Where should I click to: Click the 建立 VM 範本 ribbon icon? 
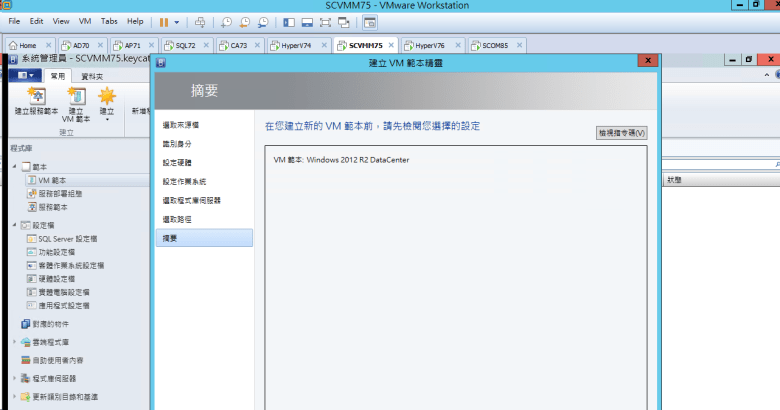tap(76, 97)
